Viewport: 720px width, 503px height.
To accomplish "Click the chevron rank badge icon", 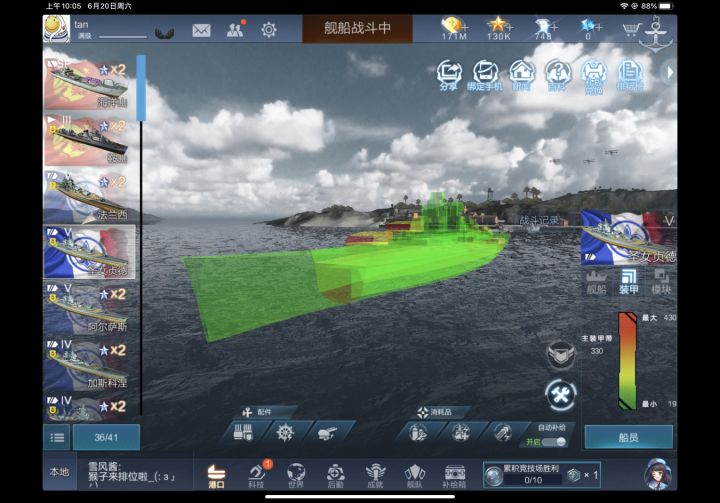I will (560, 355).
